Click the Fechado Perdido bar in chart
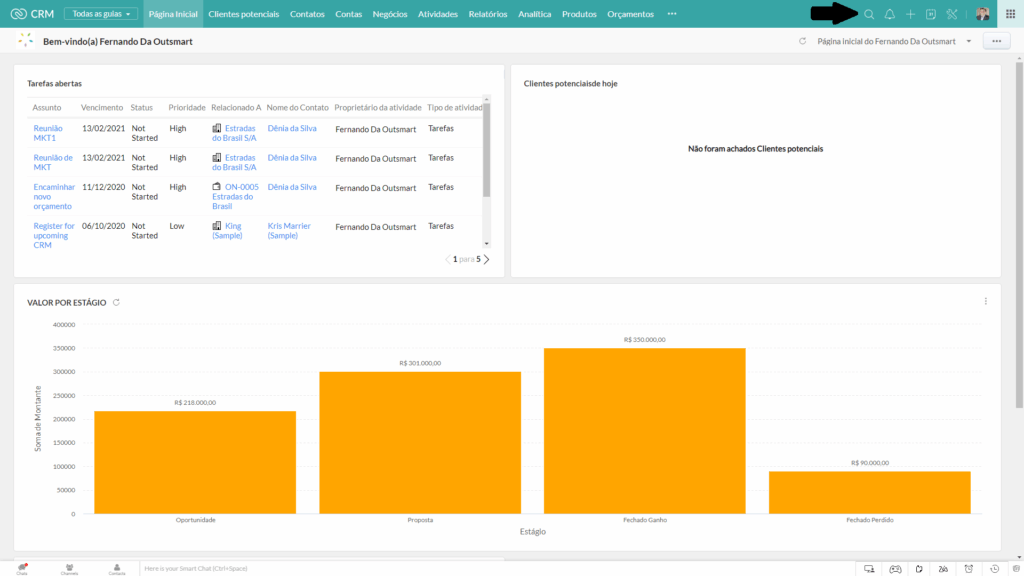1024x576 pixels. pyautogui.click(x=870, y=492)
